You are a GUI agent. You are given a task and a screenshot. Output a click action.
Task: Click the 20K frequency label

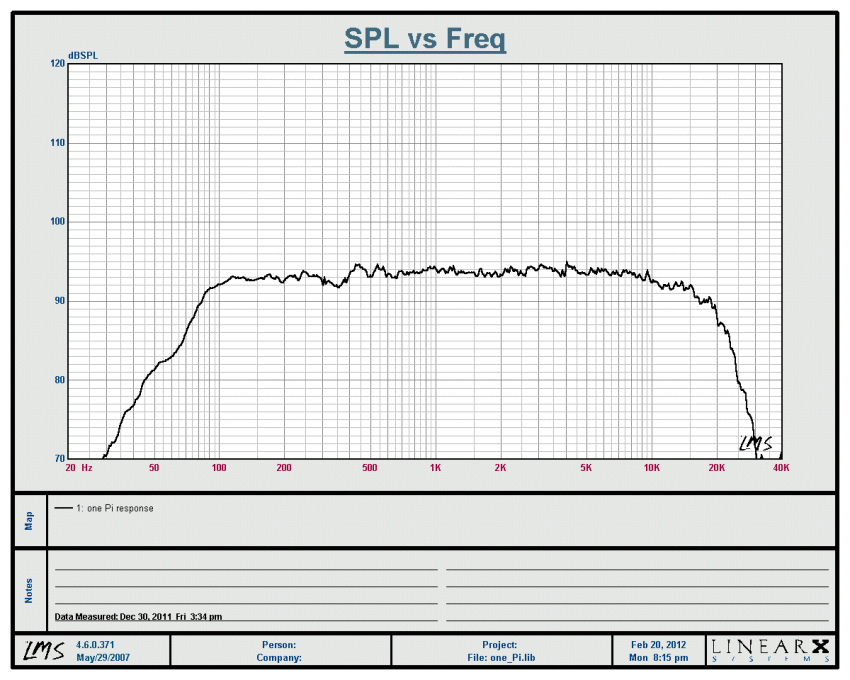coord(716,468)
